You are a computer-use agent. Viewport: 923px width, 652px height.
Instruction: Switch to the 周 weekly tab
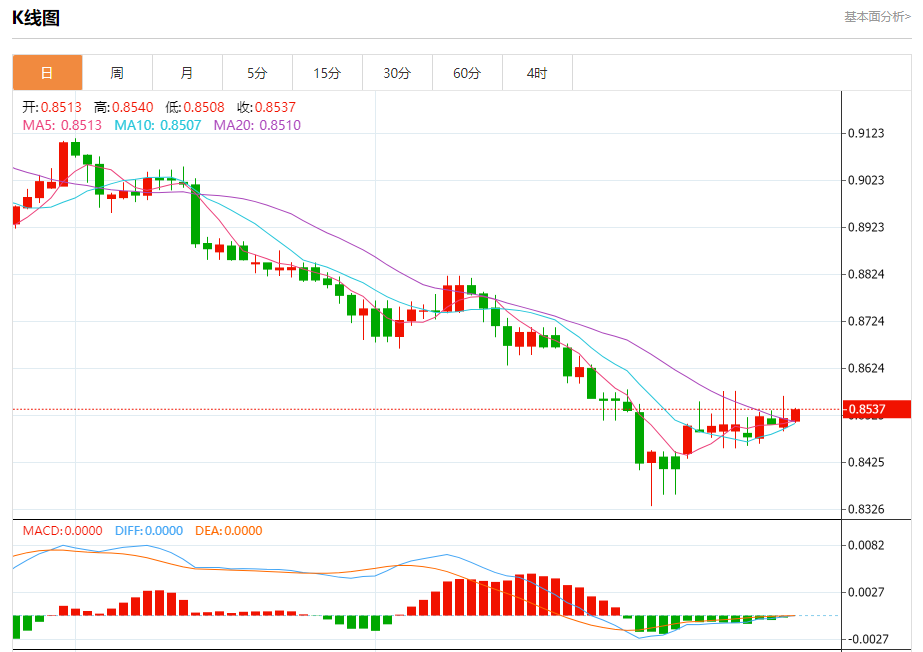(x=117, y=73)
